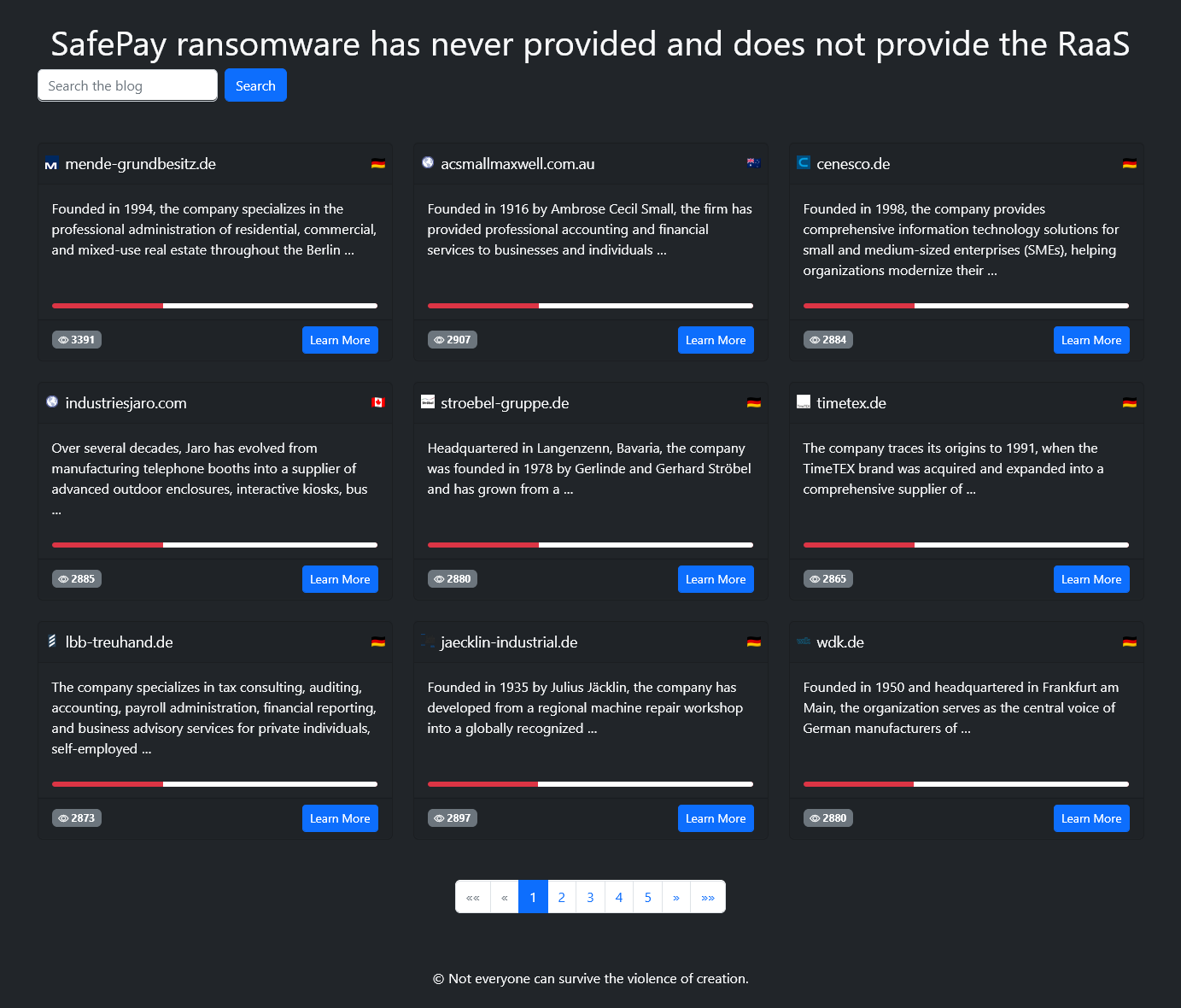Click the lbb-treuhand.de favicon icon
1181x1008 pixels.
pos(51,641)
